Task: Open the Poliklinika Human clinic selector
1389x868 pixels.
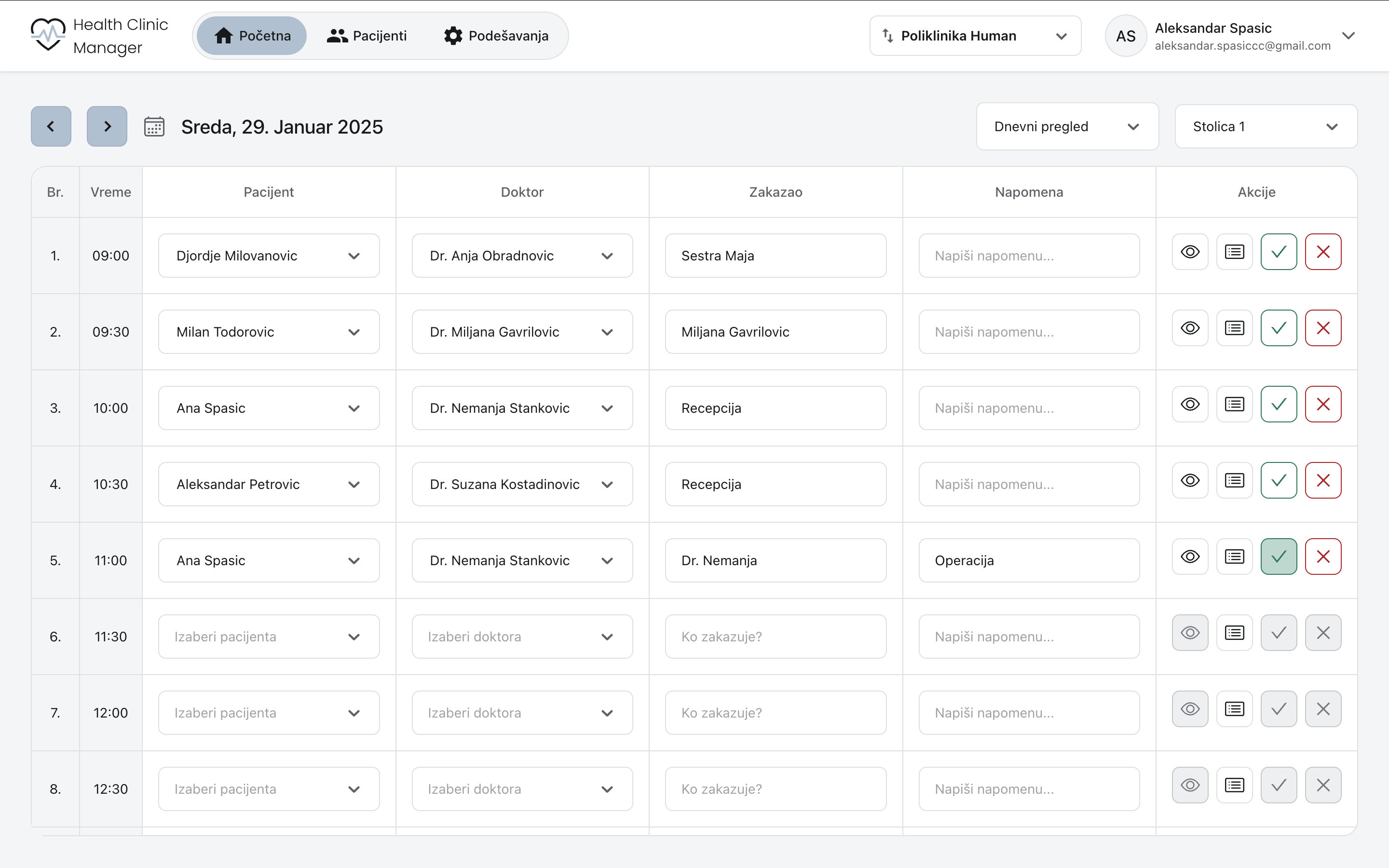Action: [974, 36]
